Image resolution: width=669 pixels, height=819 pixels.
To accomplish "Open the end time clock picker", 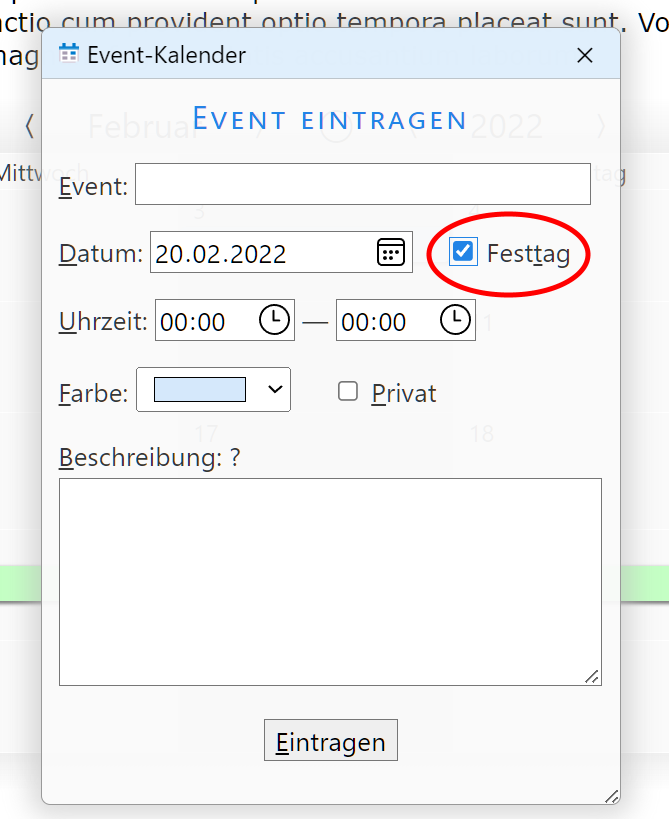I will coord(455,321).
